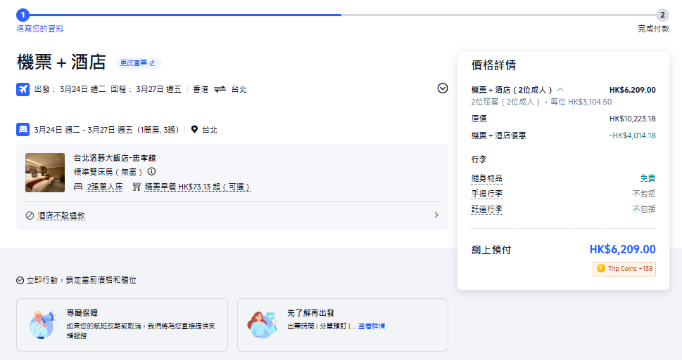This screenshot has height=360, width=682.
Task: Click the location pin icon next to 台北
Action: click(x=194, y=130)
